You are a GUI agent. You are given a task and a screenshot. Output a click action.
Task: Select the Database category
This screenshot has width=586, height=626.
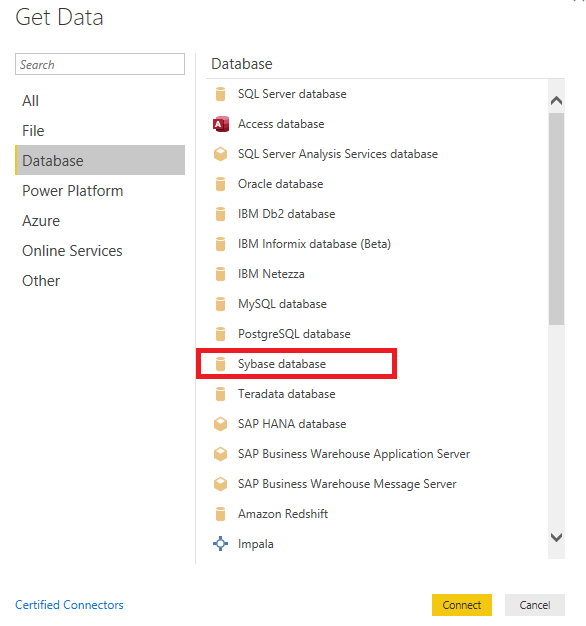coord(100,160)
